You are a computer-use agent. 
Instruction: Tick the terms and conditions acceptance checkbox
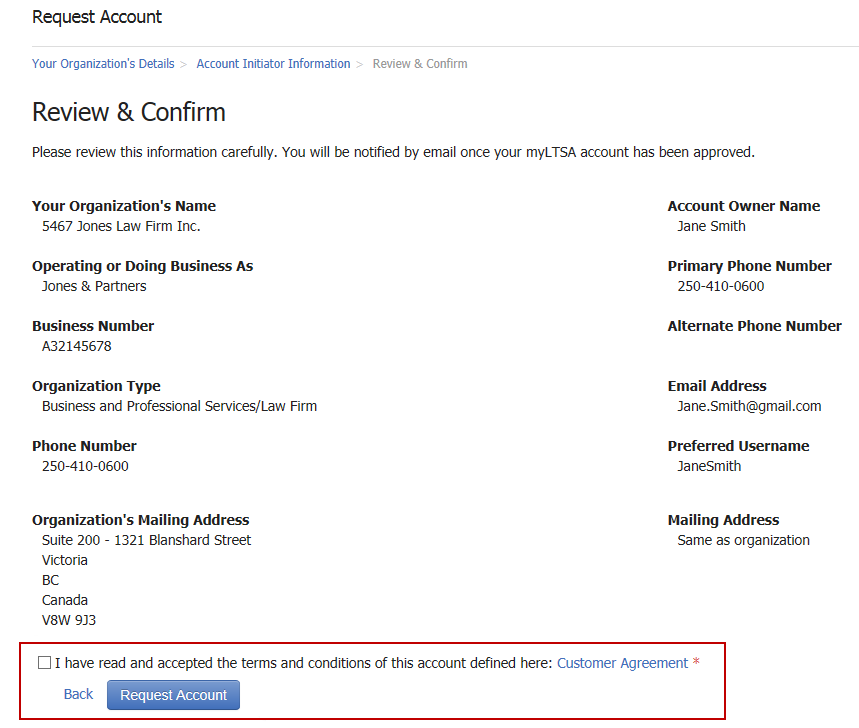click(x=44, y=662)
